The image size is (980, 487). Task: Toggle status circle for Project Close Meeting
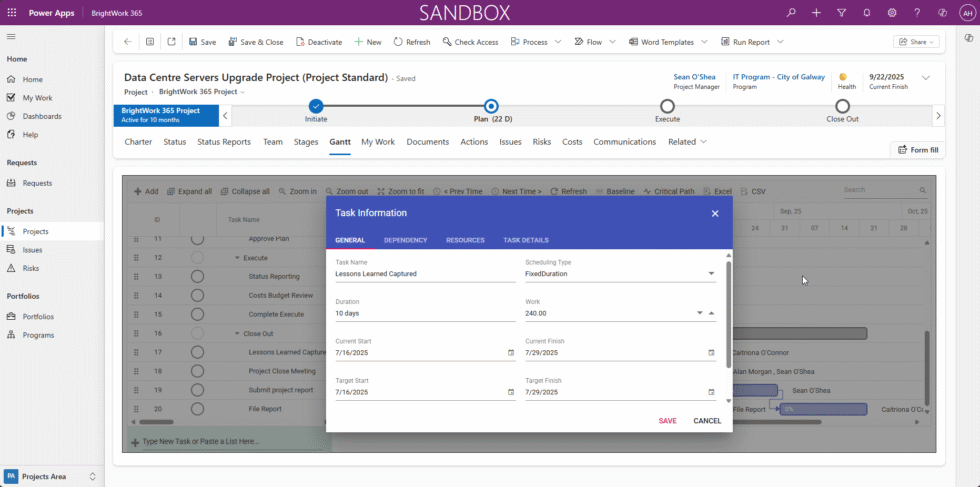tap(197, 371)
